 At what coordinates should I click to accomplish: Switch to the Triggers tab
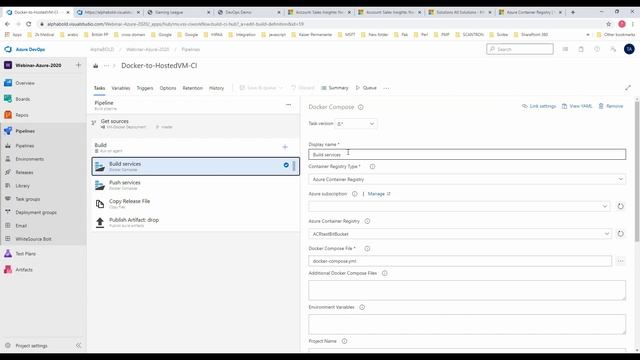(144, 88)
